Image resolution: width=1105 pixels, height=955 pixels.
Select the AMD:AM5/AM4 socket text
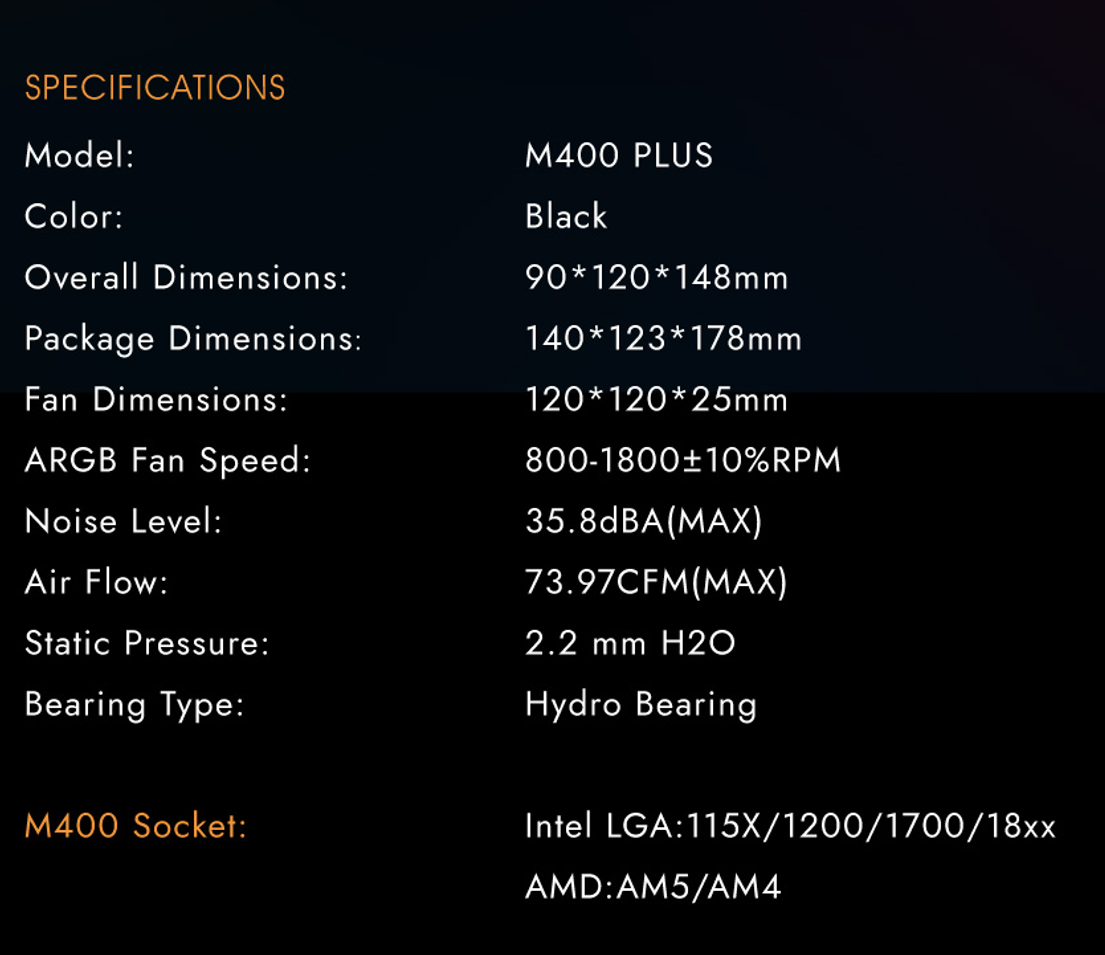(653, 887)
